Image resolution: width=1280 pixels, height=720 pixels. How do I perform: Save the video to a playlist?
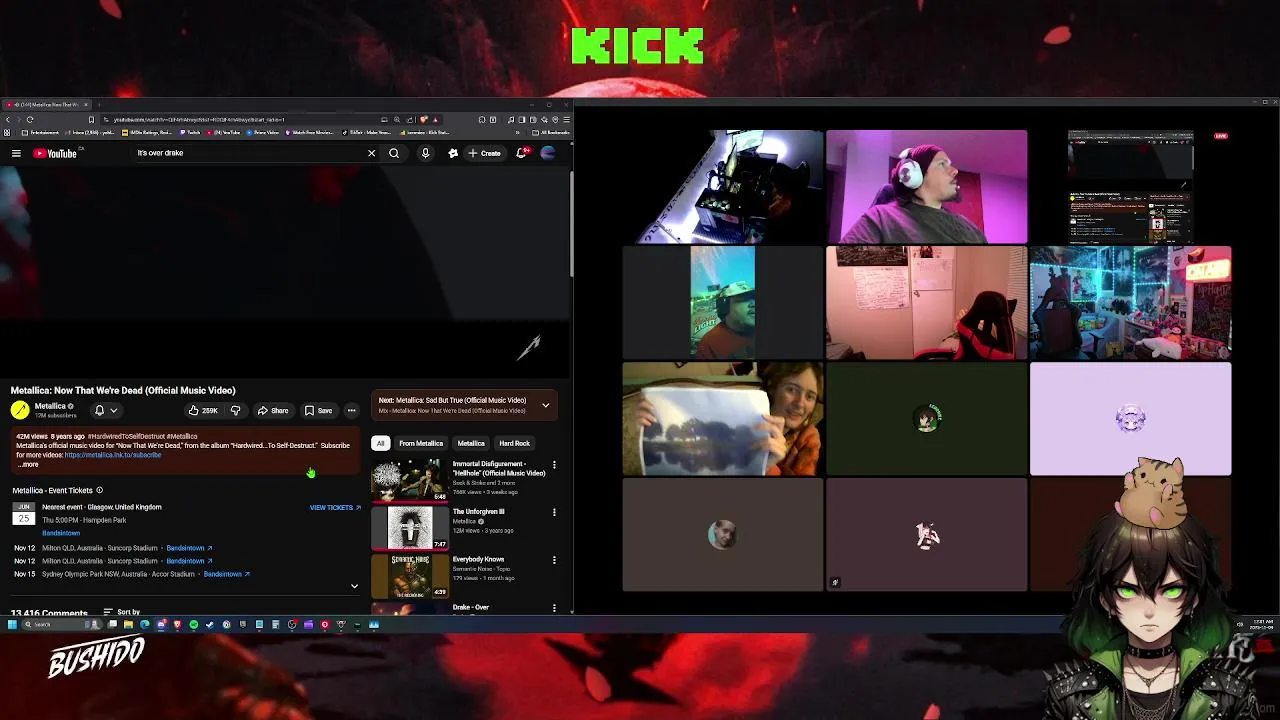pyautogui.click(x=319, y=410)
